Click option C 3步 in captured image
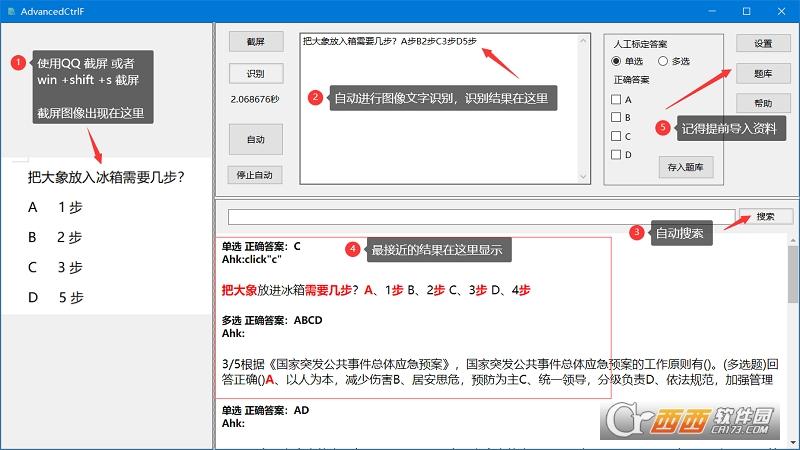This screenshot has height=450, width=800. [x=55, y=267]
